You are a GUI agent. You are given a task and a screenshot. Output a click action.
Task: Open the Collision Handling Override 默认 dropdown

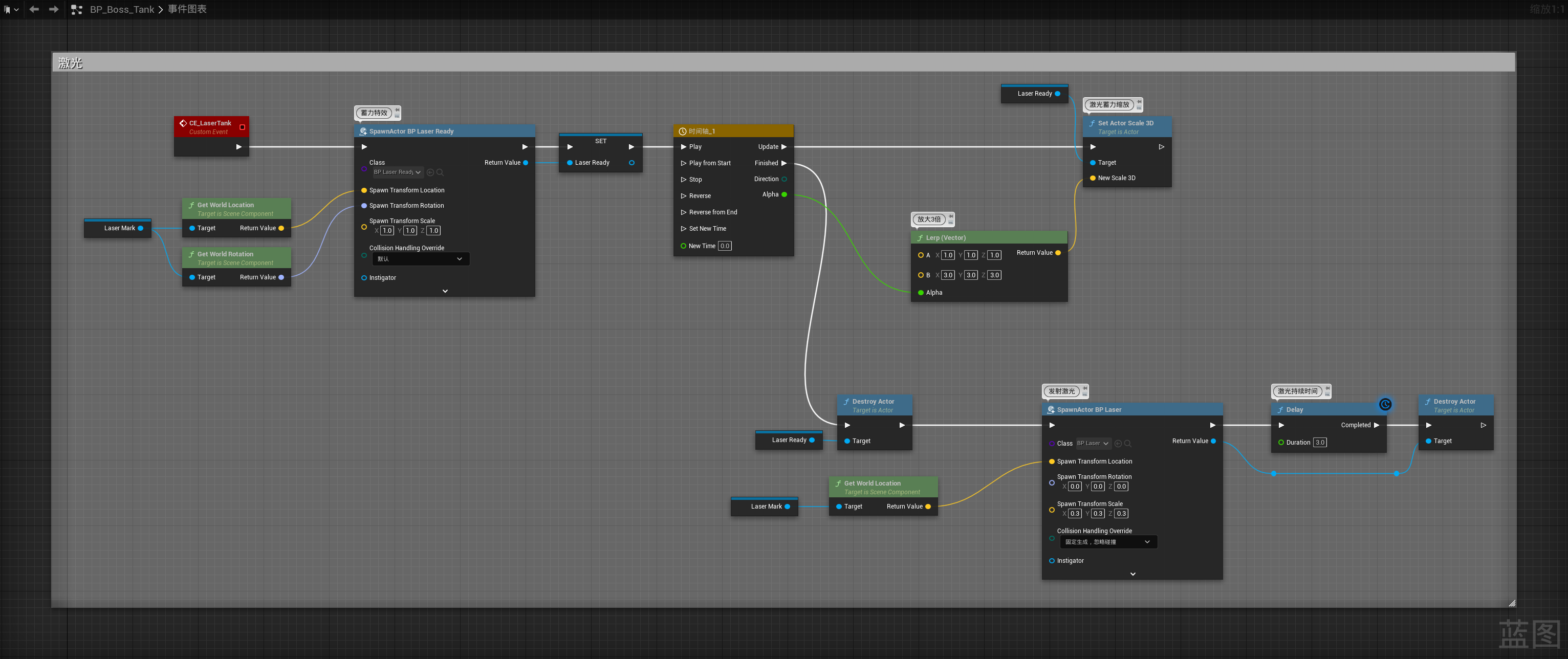coord(420,258)
